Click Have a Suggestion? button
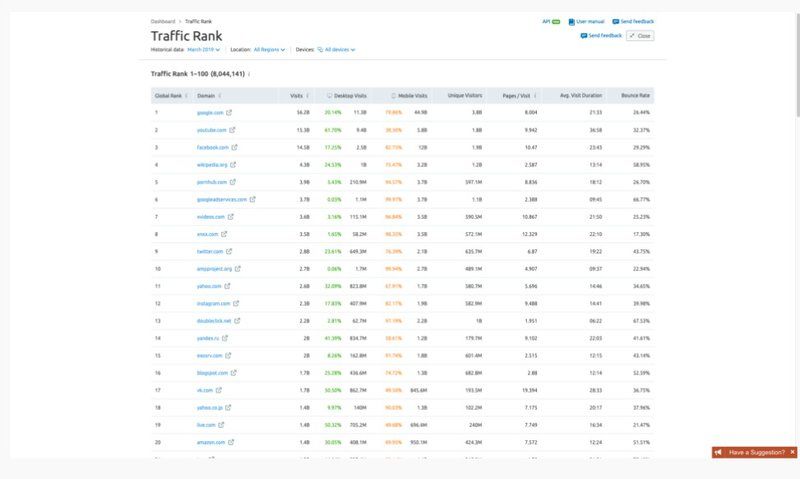Image resolution: width=800 pixels, height=479 pixels. coord(757,452)
